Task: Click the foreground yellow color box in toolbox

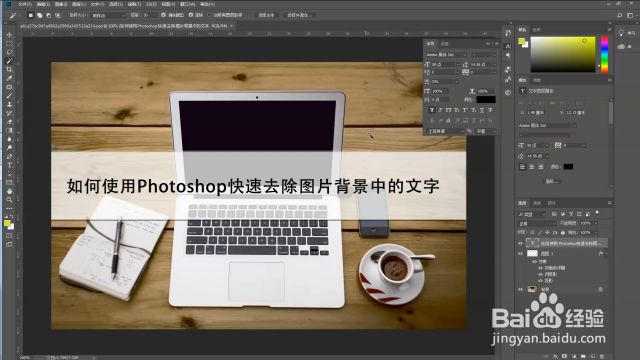Action: coord(7,222)
